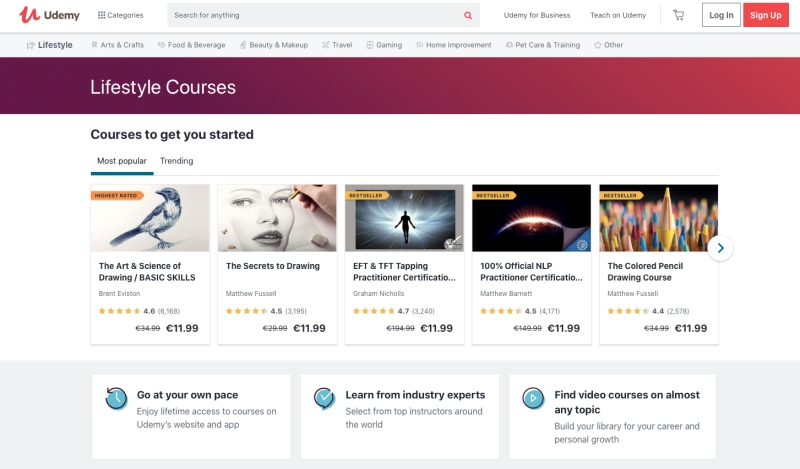Click the Log In button
800x469 pixels.
click(721, 15)
